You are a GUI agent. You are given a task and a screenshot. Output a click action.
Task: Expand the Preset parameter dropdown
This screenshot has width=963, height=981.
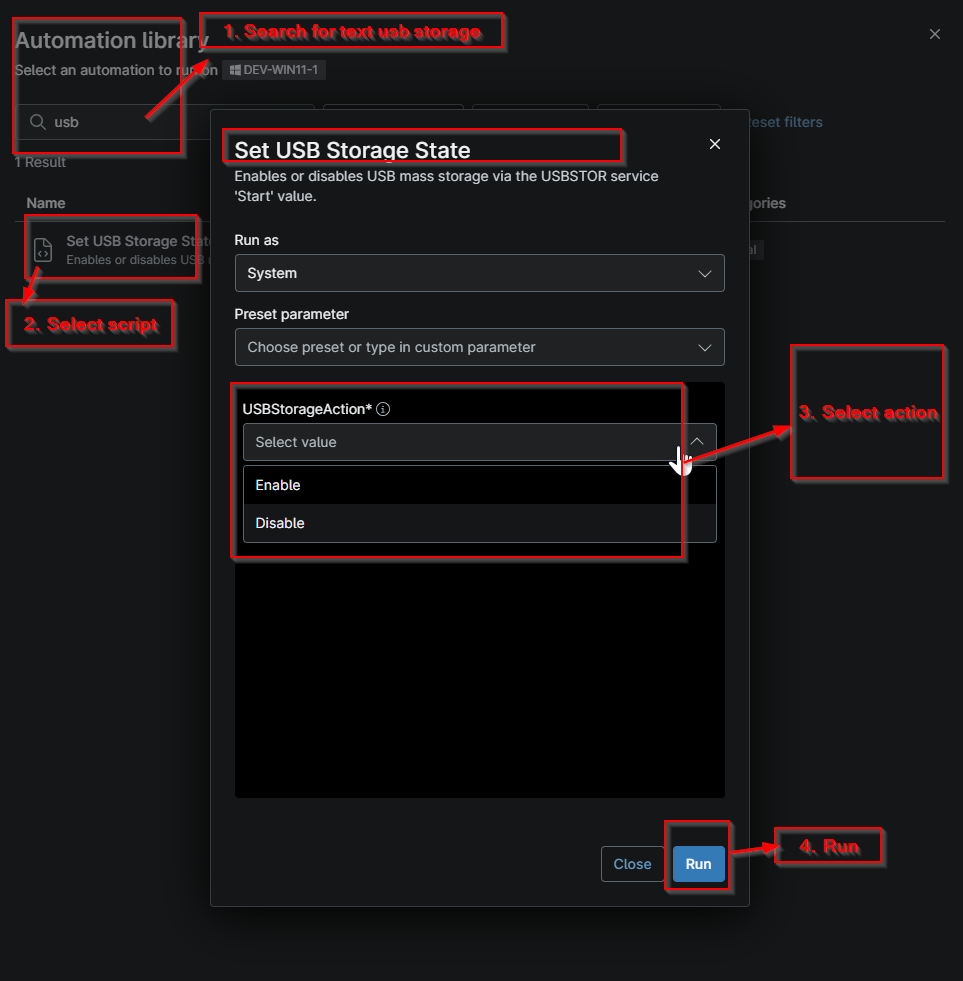point(480,347)
